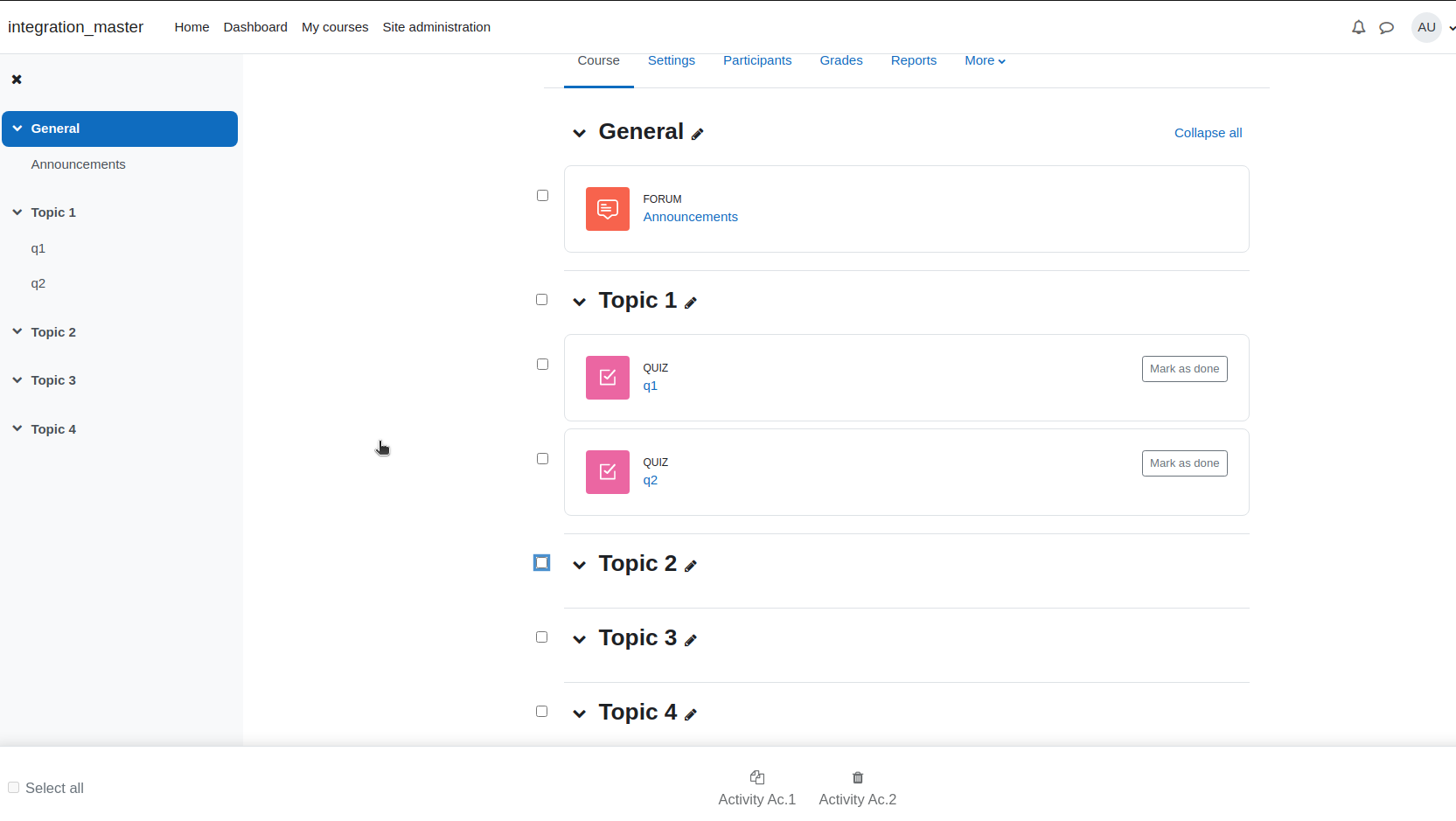Switch to the Participants tab
The width and height of the screenshot is (1456, 821).
click(757, 60)
